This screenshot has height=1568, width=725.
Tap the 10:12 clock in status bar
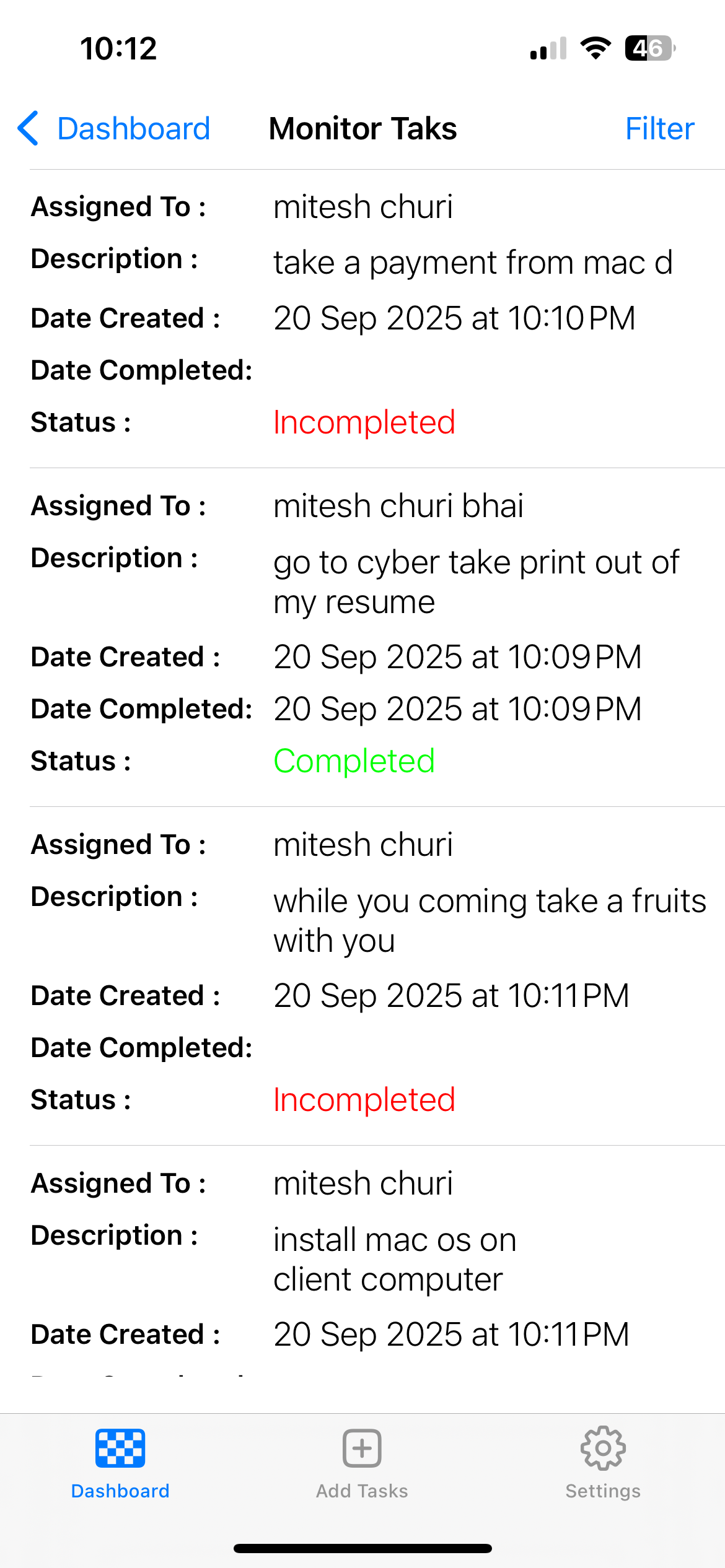click(118, 48)
